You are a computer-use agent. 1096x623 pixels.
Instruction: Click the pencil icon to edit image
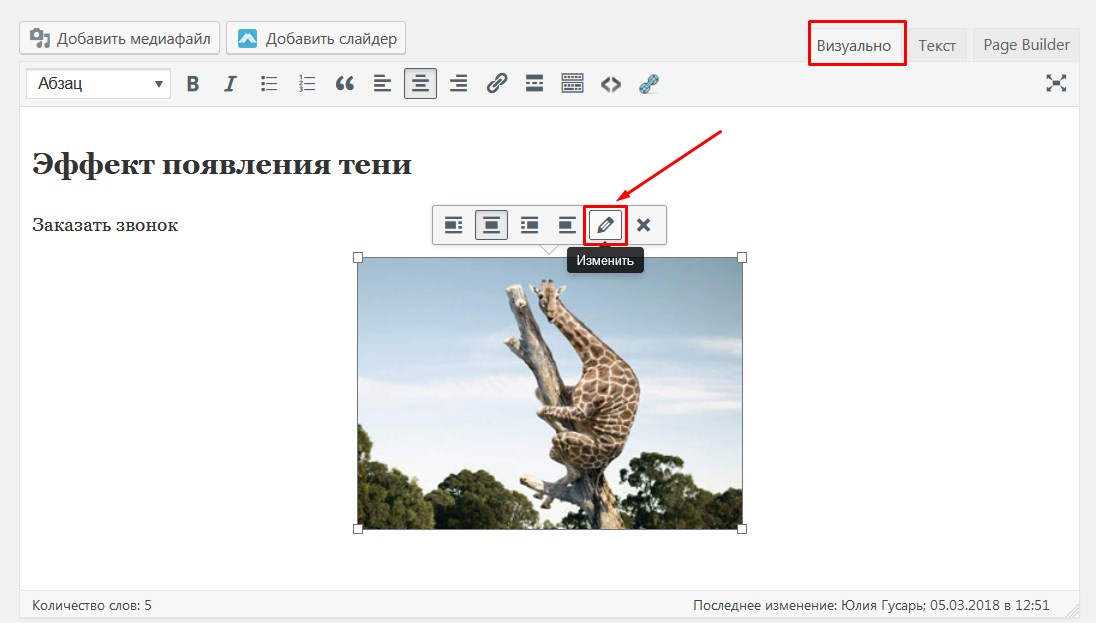605,225
